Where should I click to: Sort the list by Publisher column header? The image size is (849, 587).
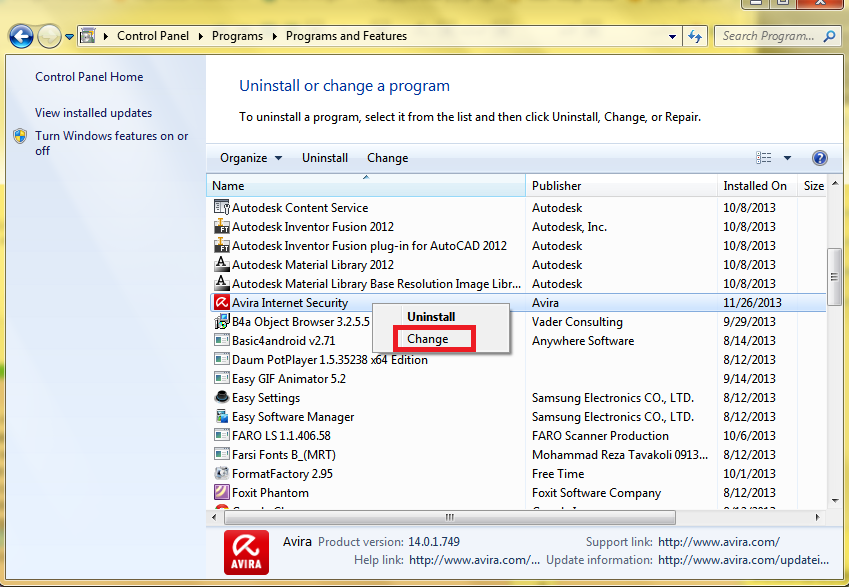coord(557,186)
